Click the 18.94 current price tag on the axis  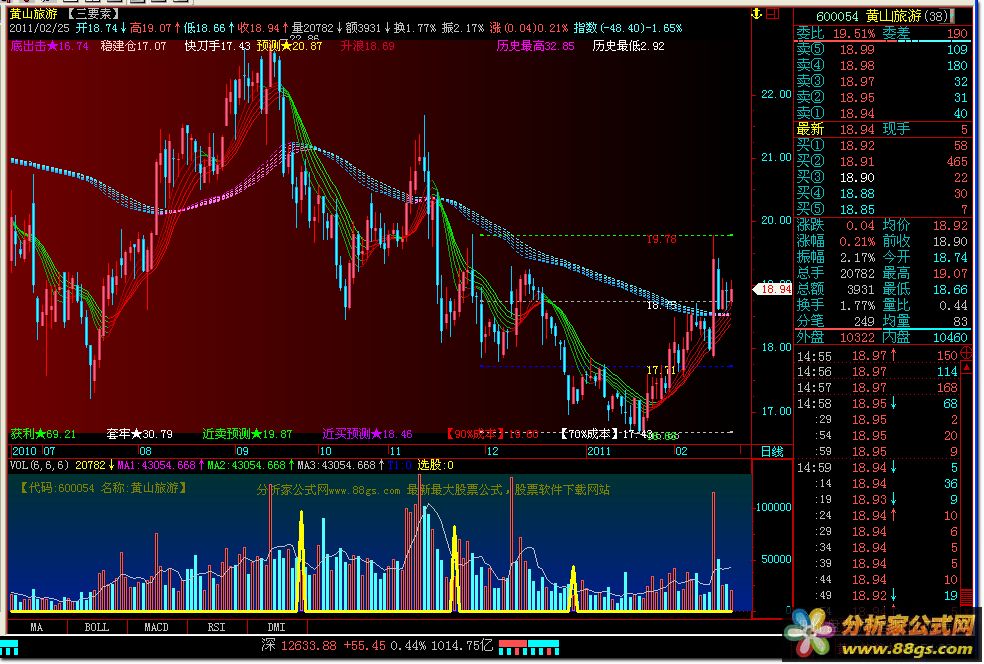click(773, 289)
